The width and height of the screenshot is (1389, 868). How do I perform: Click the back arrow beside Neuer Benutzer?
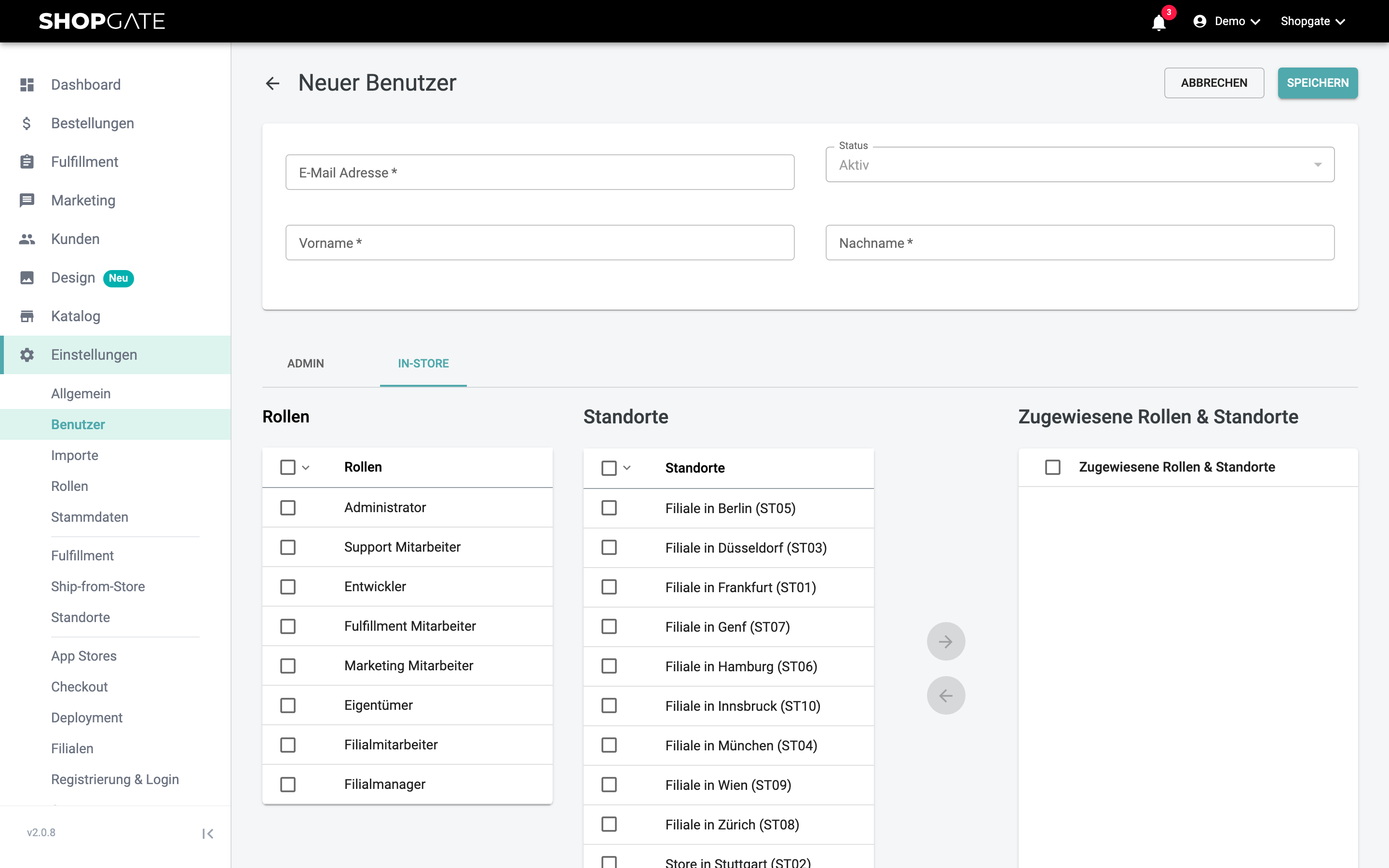(x=272, y=83)
